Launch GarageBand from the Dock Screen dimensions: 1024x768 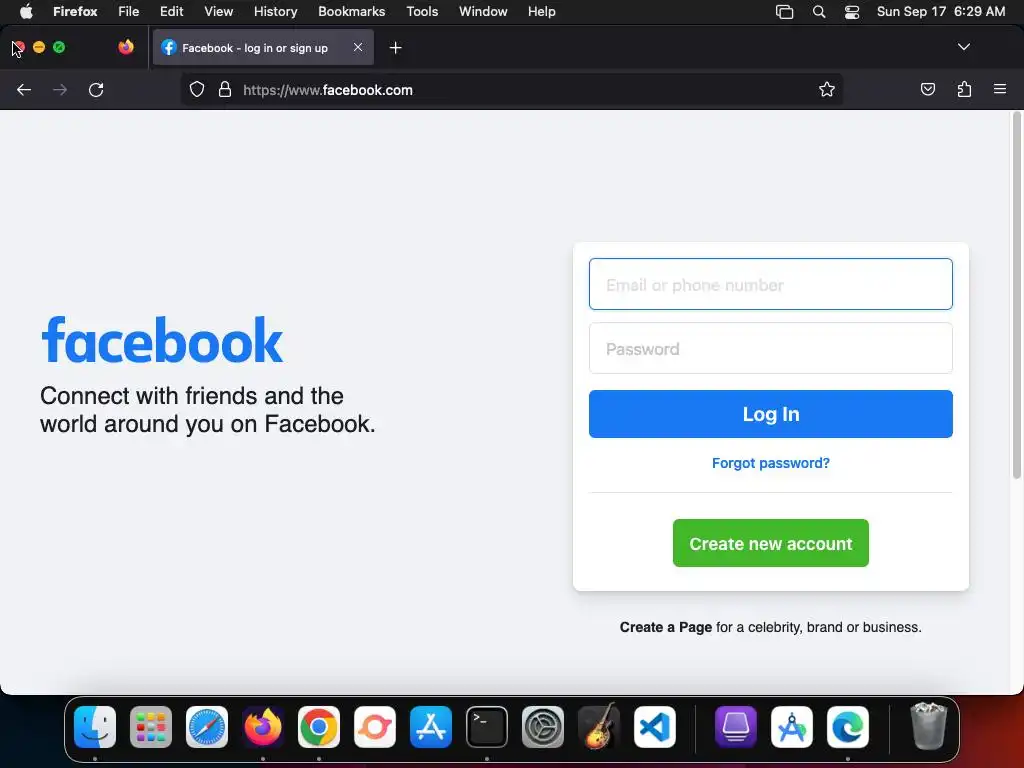pyautogui.click(x=599, y=726)
